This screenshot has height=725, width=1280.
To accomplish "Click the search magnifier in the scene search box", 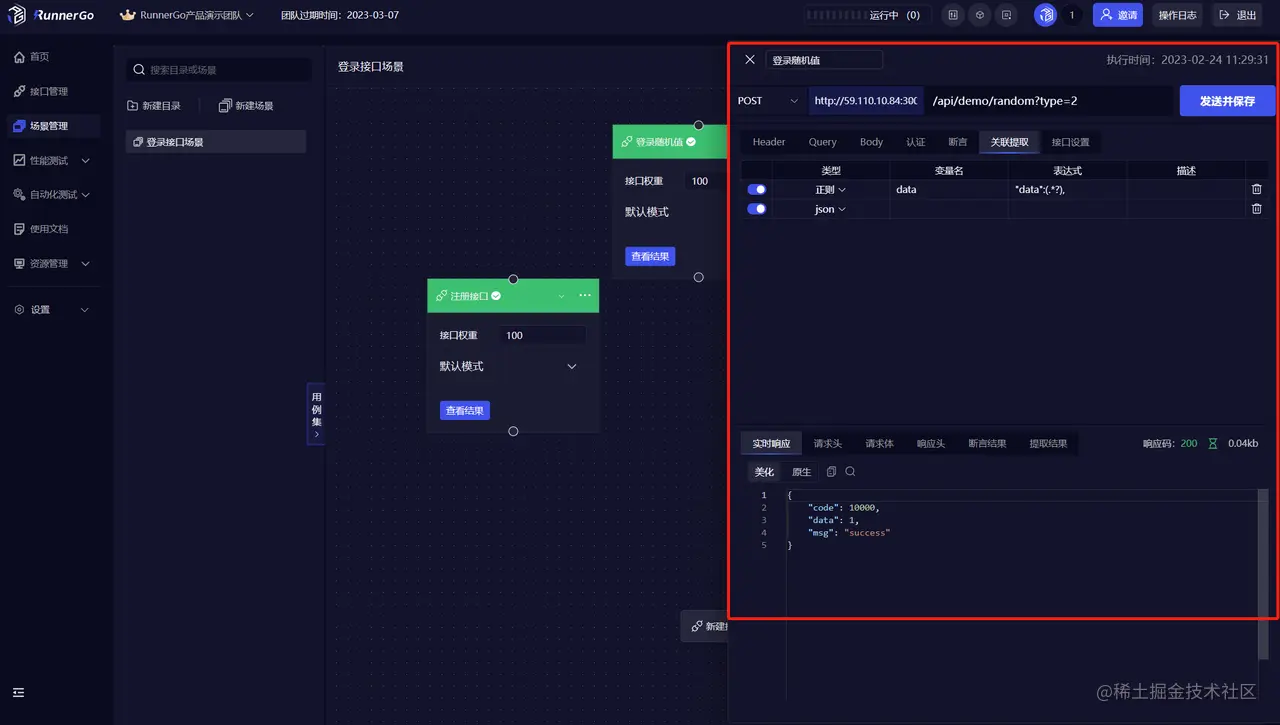I will click(139, 70).
